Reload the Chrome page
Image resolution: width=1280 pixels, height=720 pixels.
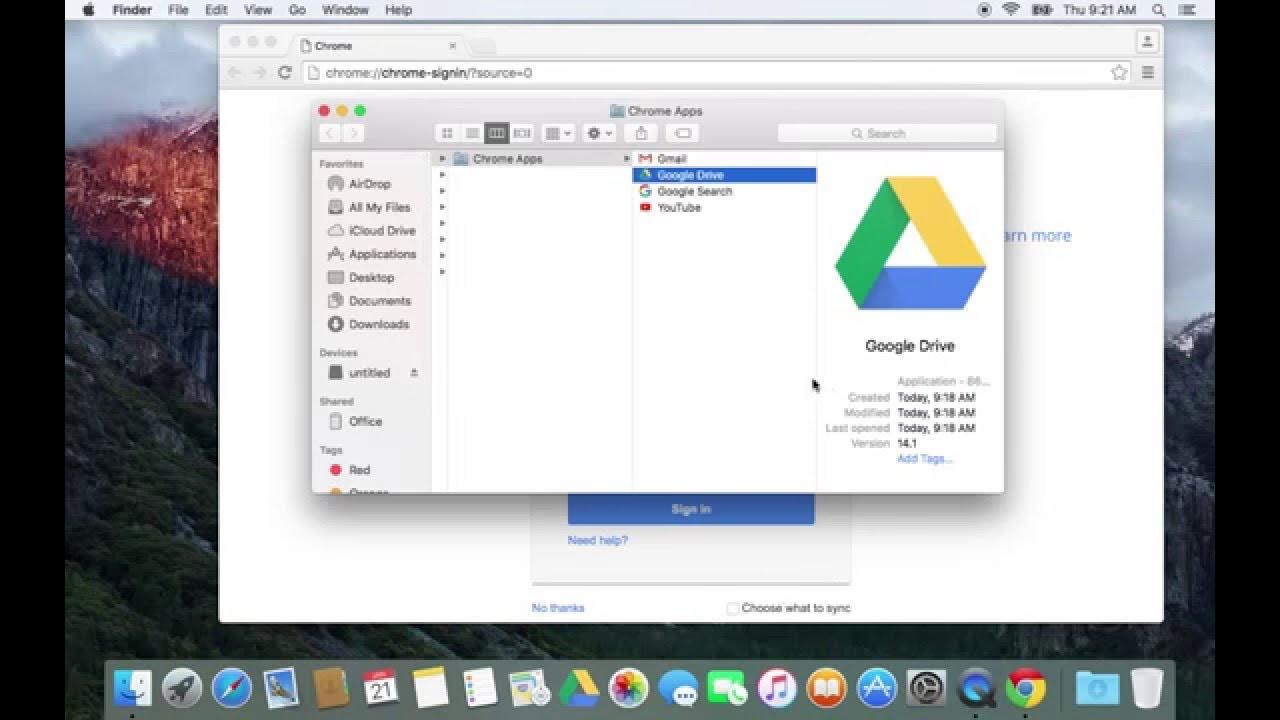[x=284, y=73]
